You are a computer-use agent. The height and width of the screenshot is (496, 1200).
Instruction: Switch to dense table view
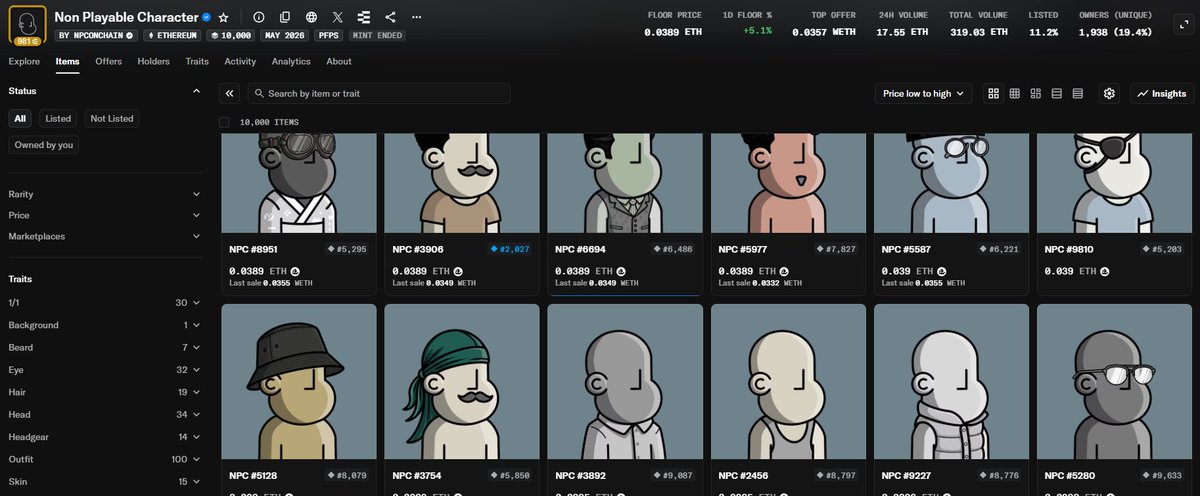tap(1078, 93)
